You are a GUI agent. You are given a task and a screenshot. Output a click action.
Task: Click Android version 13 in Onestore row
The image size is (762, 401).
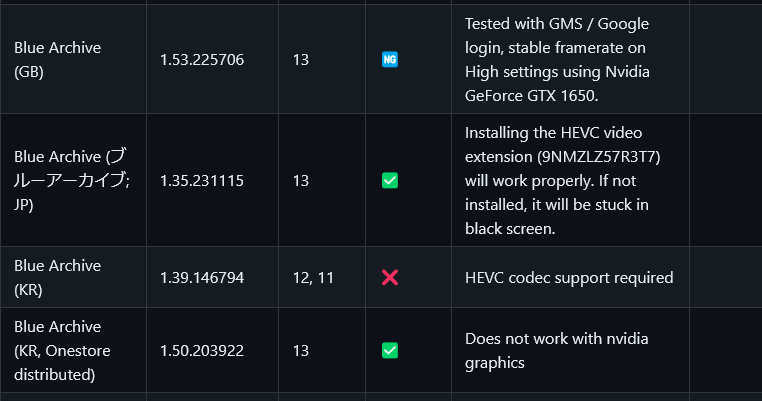click(301, 351)
